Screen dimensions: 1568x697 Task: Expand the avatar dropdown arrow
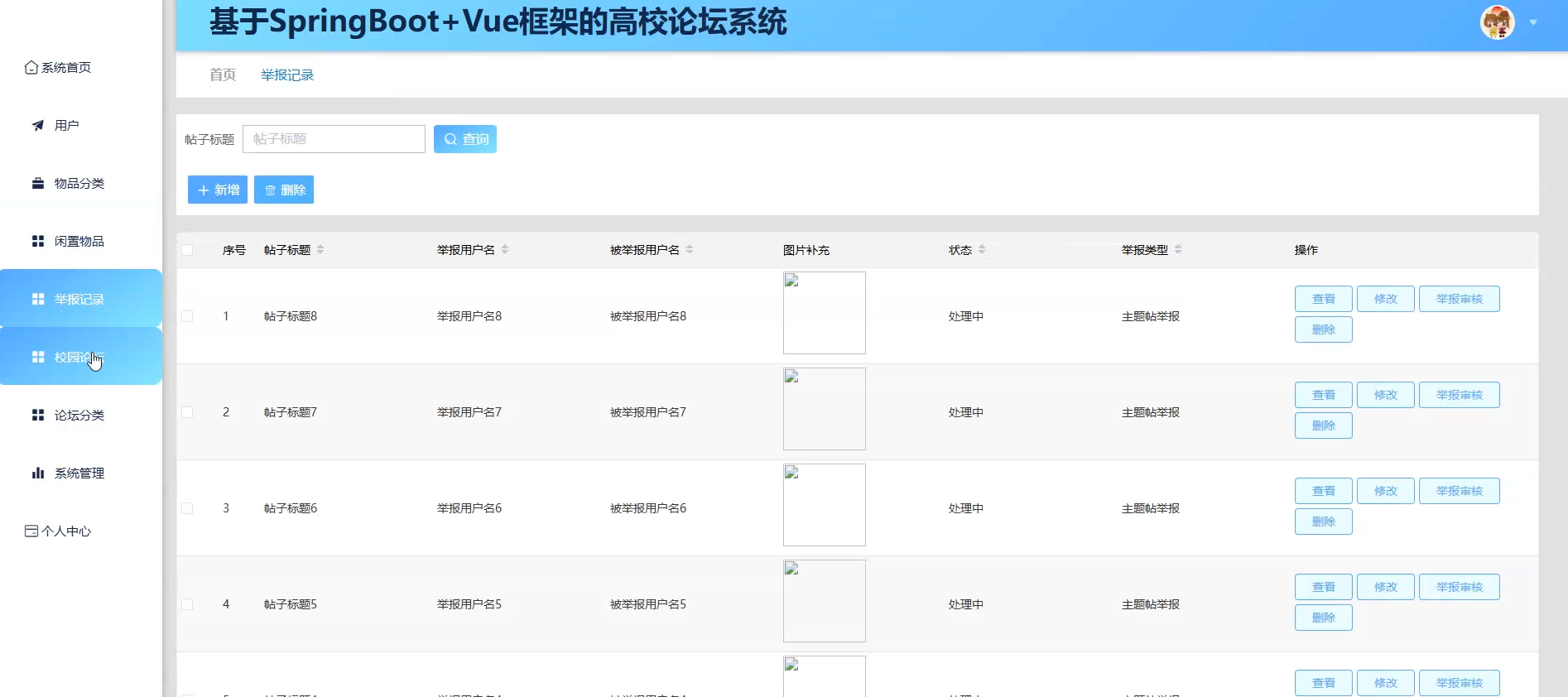click(x=1533, y=22)
